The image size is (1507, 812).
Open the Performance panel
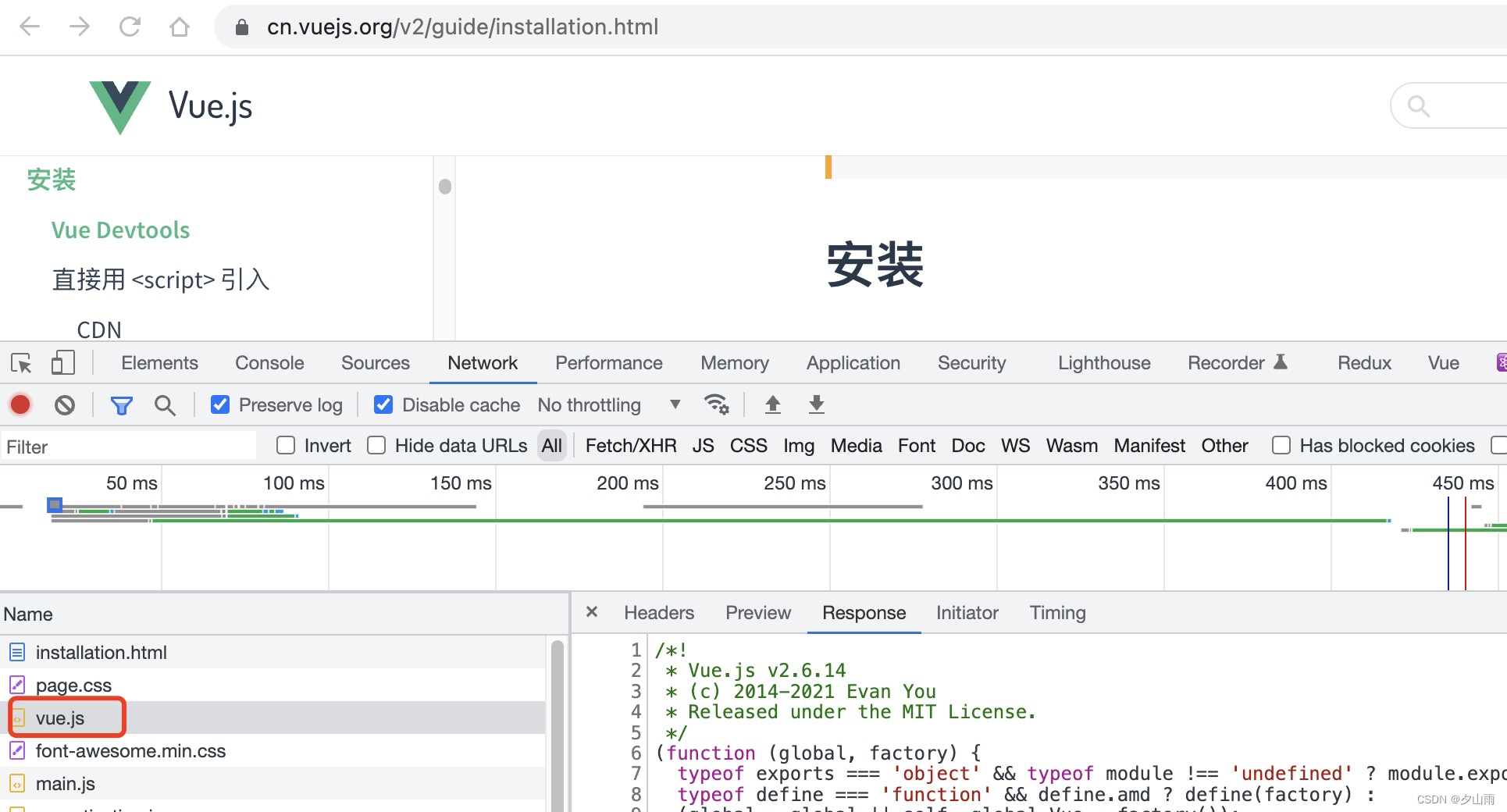pyautogui.click(x=609, y=363)
